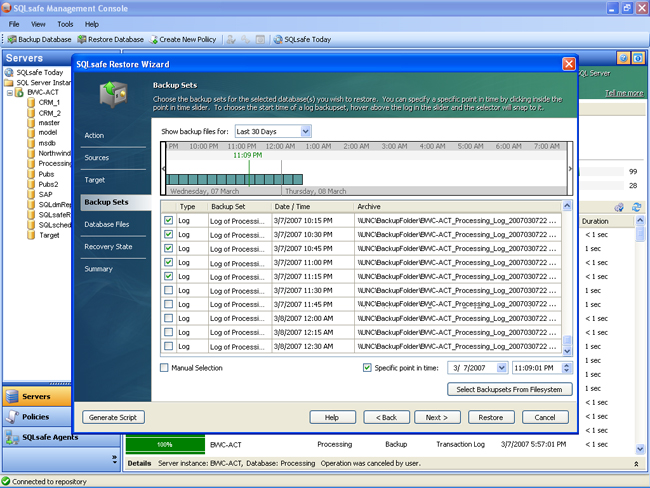Click the Servers pane stack icon
The image size is (650, 488).
pyautogui.click(x=12, y=396)
